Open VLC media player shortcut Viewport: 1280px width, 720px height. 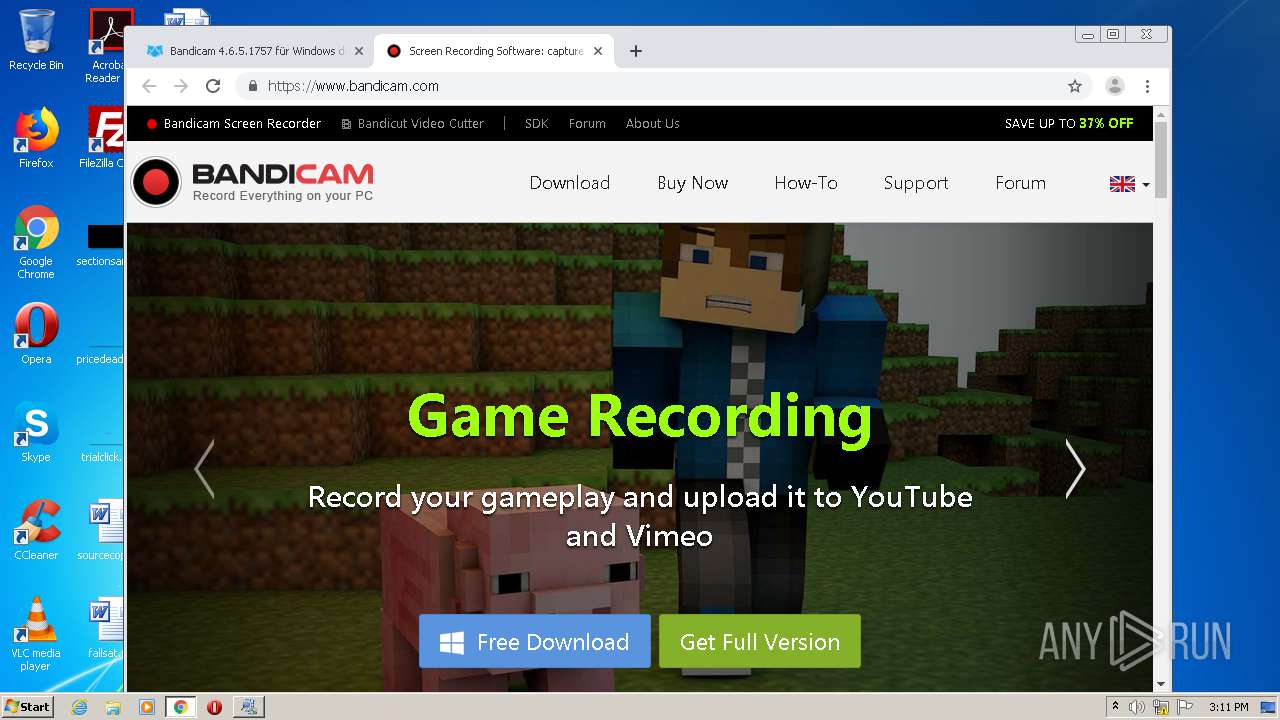point(36,634)
